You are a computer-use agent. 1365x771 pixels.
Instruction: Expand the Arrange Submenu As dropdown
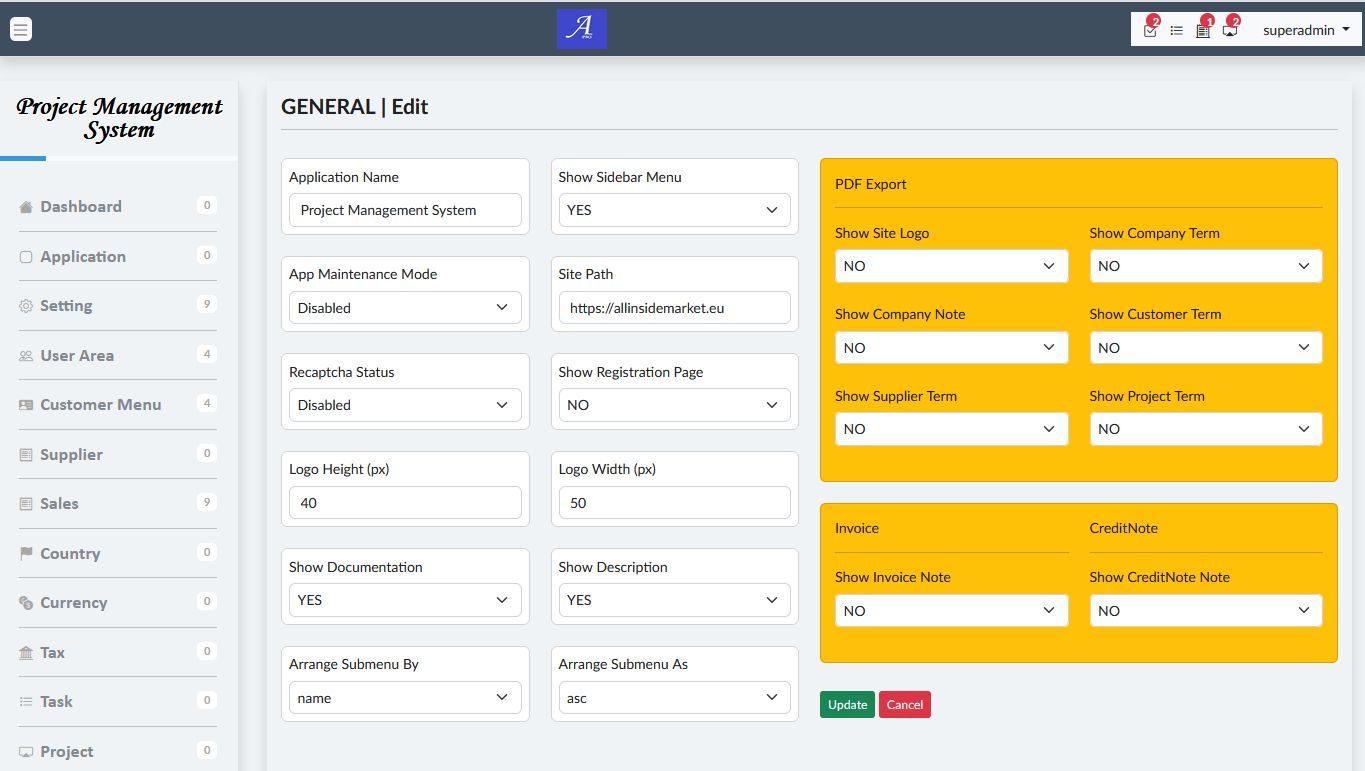coord(675,698)
